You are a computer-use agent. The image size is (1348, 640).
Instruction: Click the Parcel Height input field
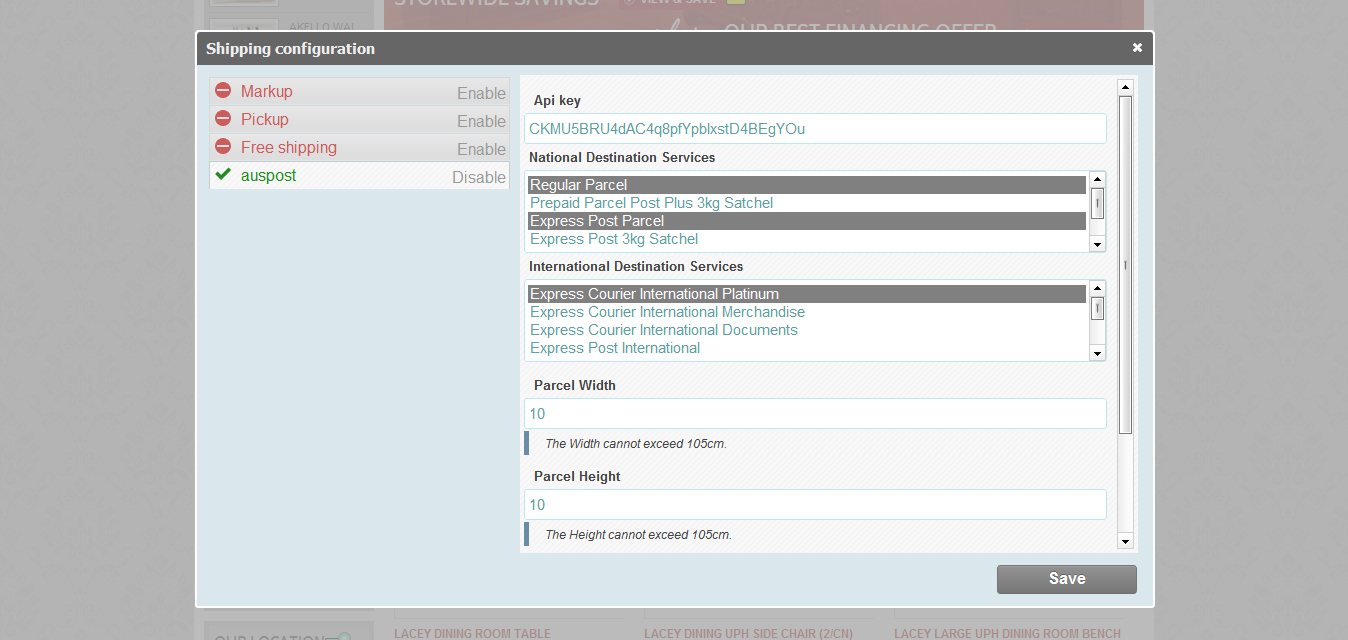(x=815, y=505)
